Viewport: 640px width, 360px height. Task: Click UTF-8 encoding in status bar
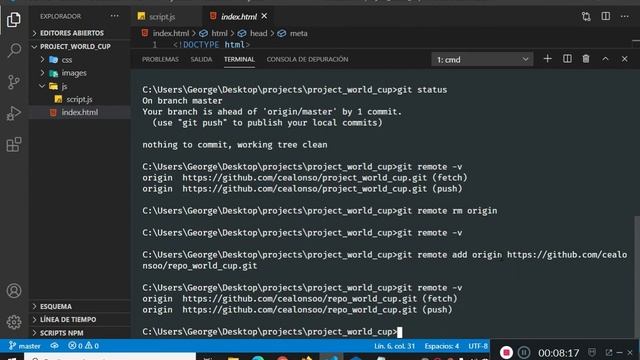pyautogui.click(x=478, y=346)
